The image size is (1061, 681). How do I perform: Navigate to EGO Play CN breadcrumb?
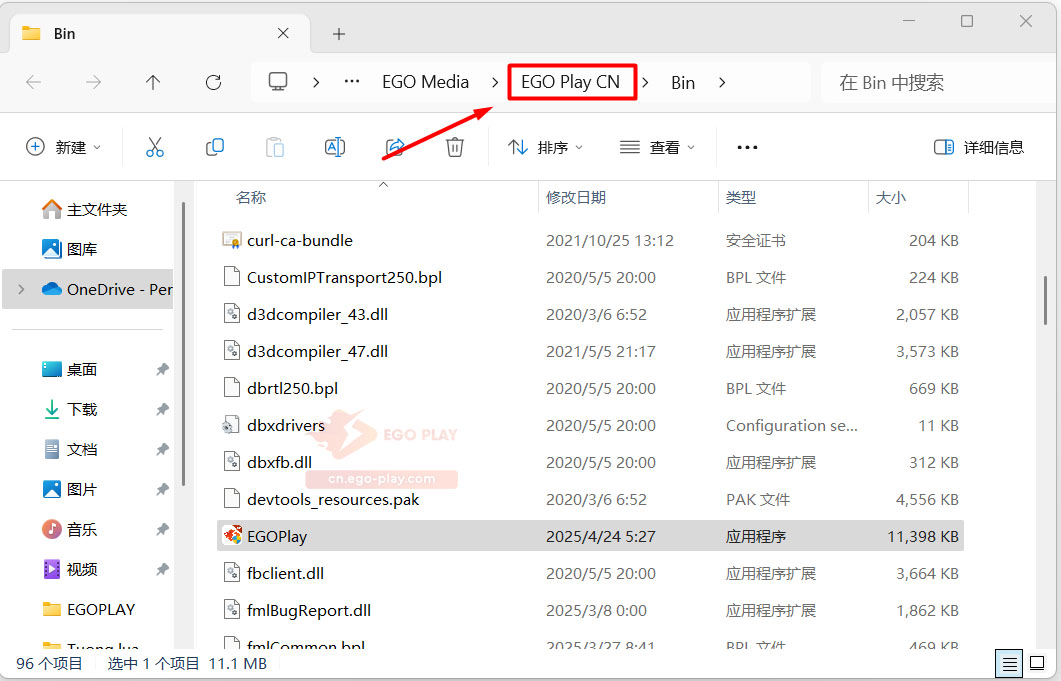(570, 82)
